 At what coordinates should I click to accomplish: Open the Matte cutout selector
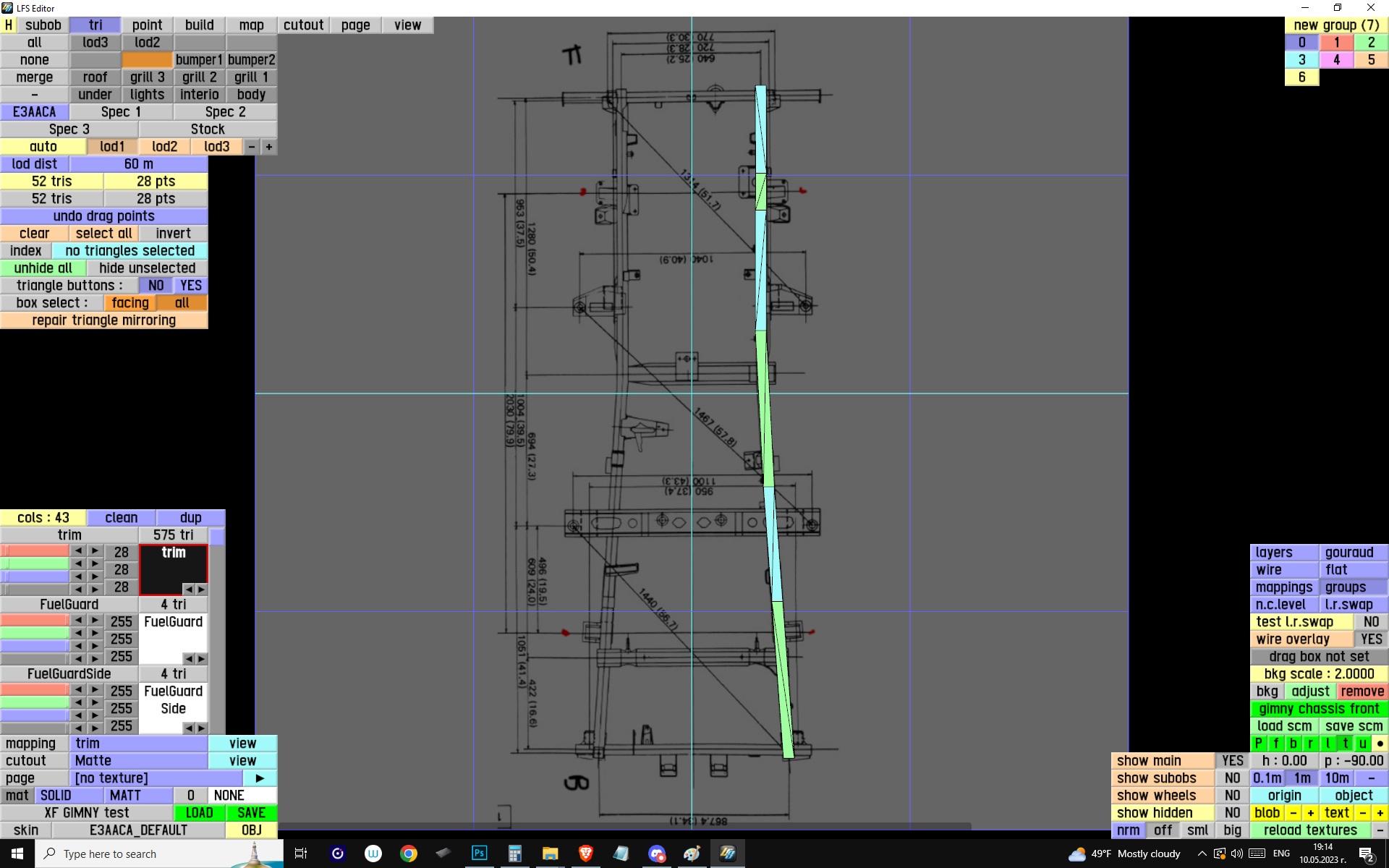139,761
